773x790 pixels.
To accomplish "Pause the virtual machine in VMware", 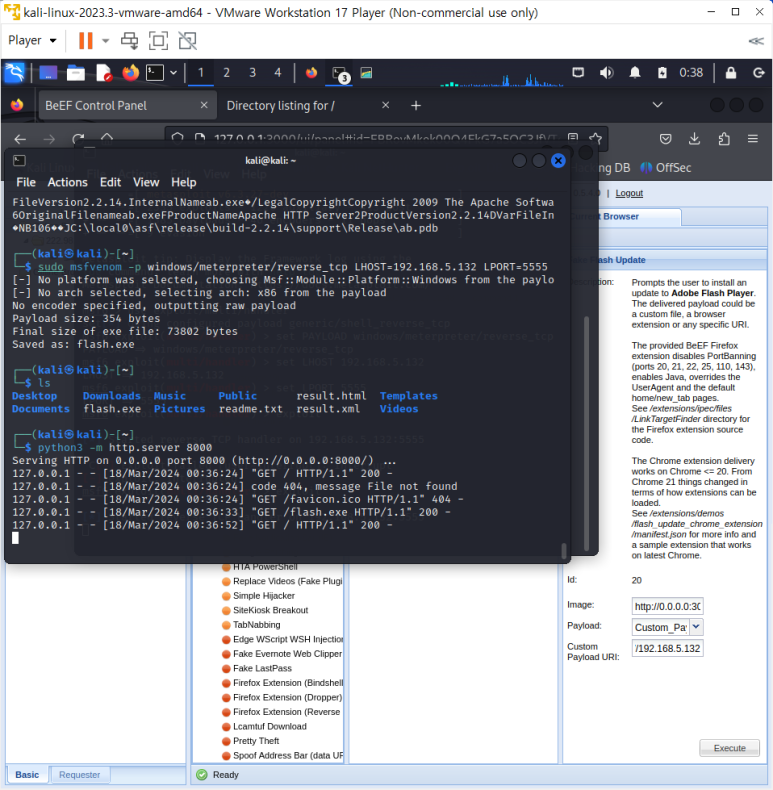I will 86,40.
